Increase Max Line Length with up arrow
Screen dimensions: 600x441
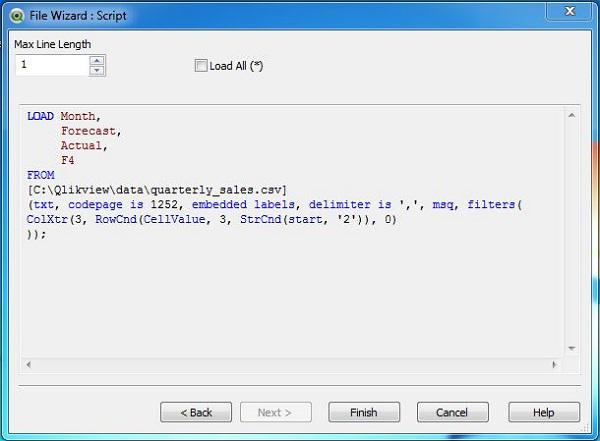pyautogui.click(x=97, y=60)
